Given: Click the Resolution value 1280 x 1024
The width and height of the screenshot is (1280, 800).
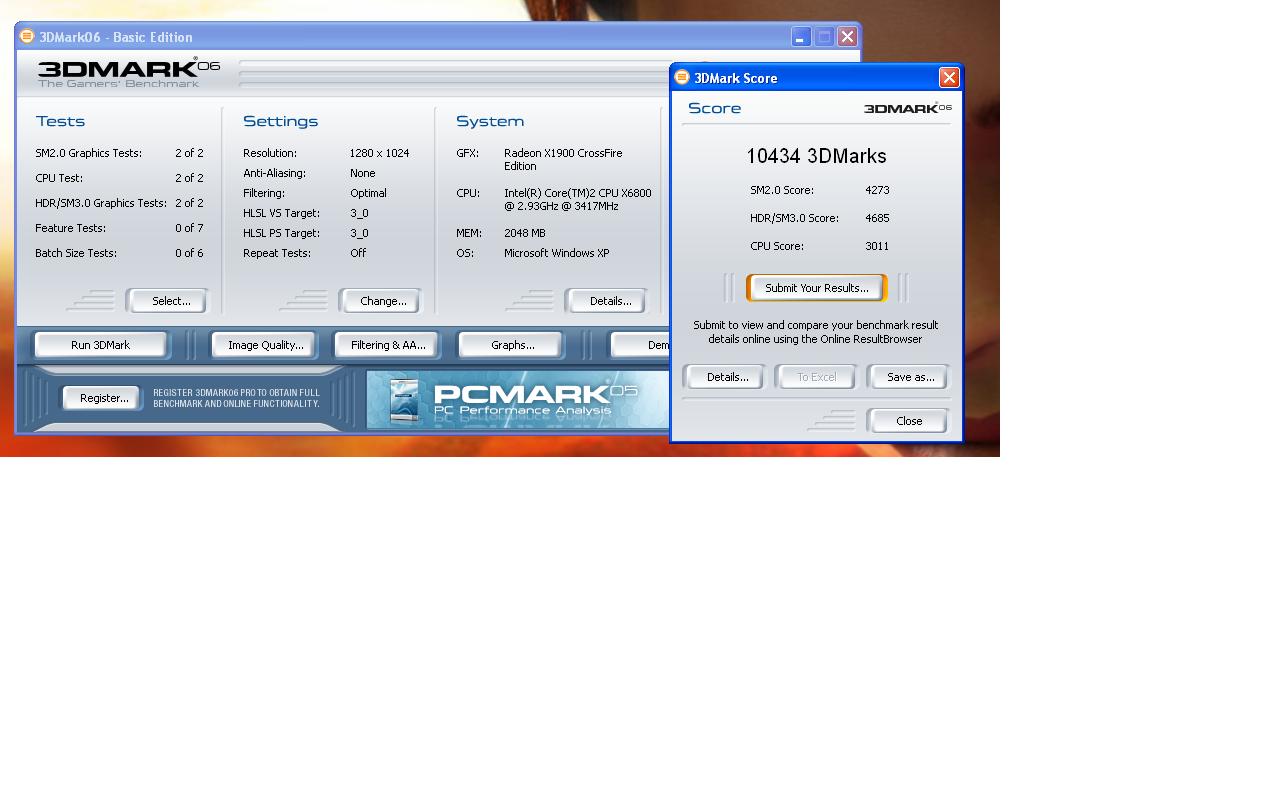Looking at the screenshot, I should (x=379, y=153).
